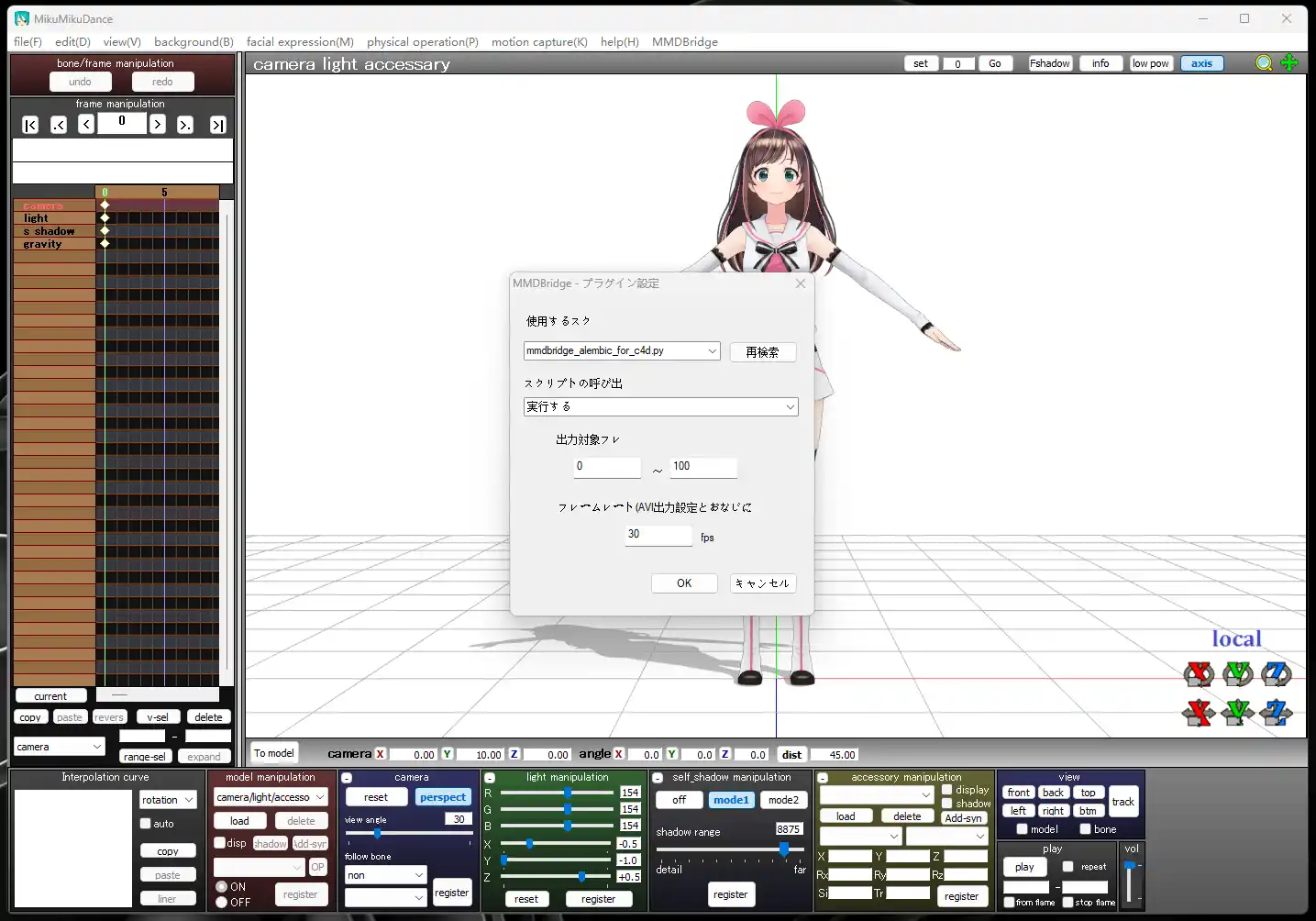Toggle the axis button in viewport header
The image size is (1316, 921).
point(1201,63)
